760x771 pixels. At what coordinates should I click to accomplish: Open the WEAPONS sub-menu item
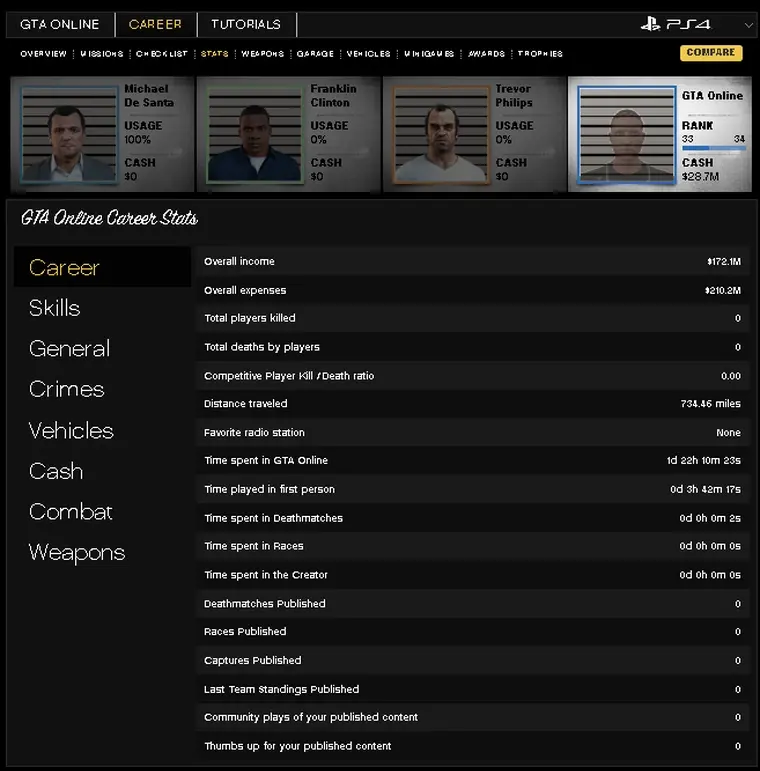[x=263, y=54]
